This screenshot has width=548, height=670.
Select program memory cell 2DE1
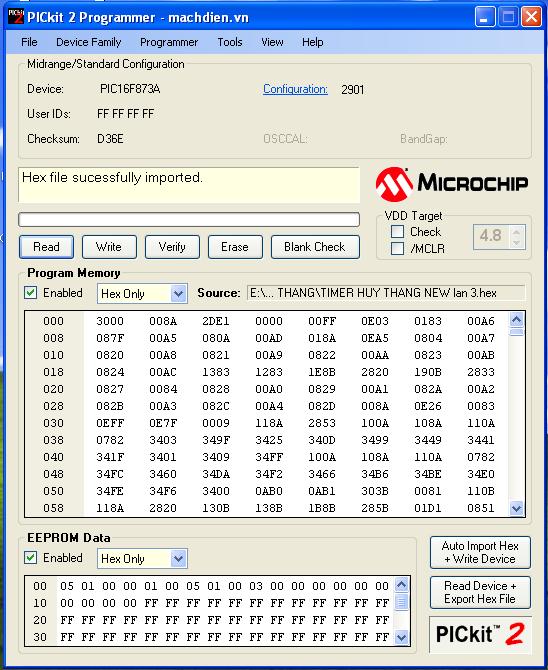pos(216,321)
